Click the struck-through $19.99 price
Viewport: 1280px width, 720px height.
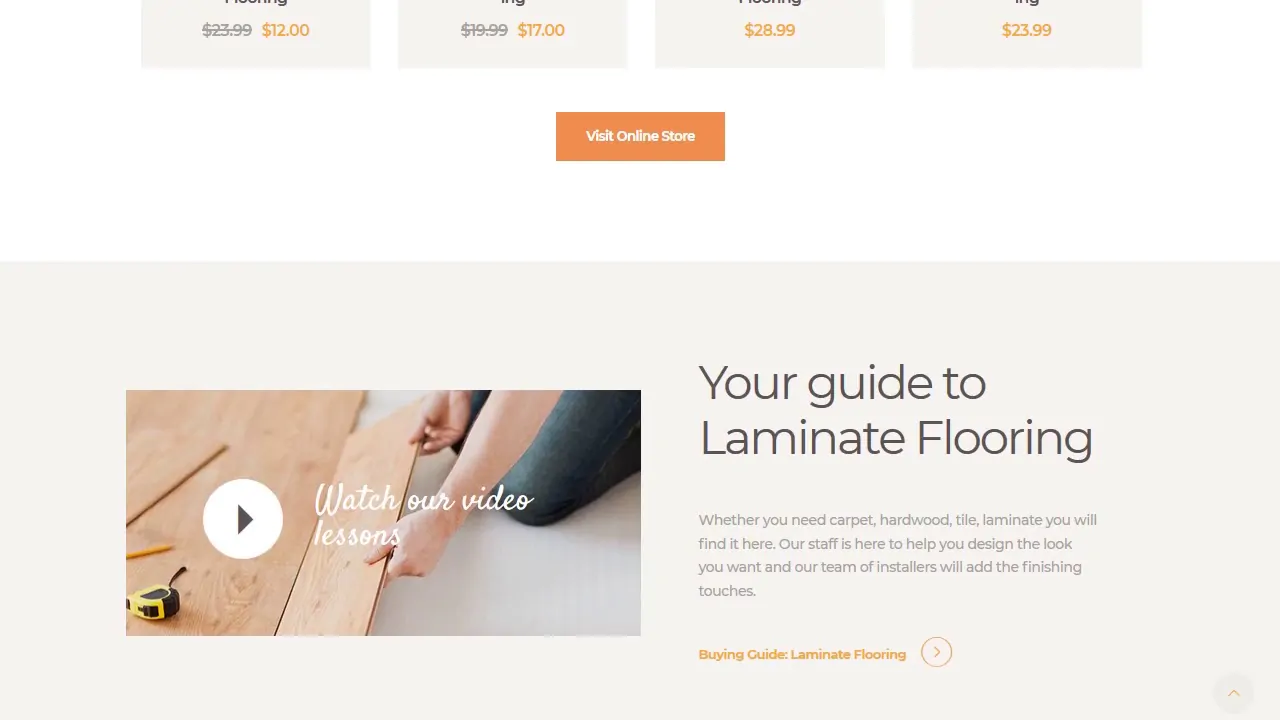point(484,30)
